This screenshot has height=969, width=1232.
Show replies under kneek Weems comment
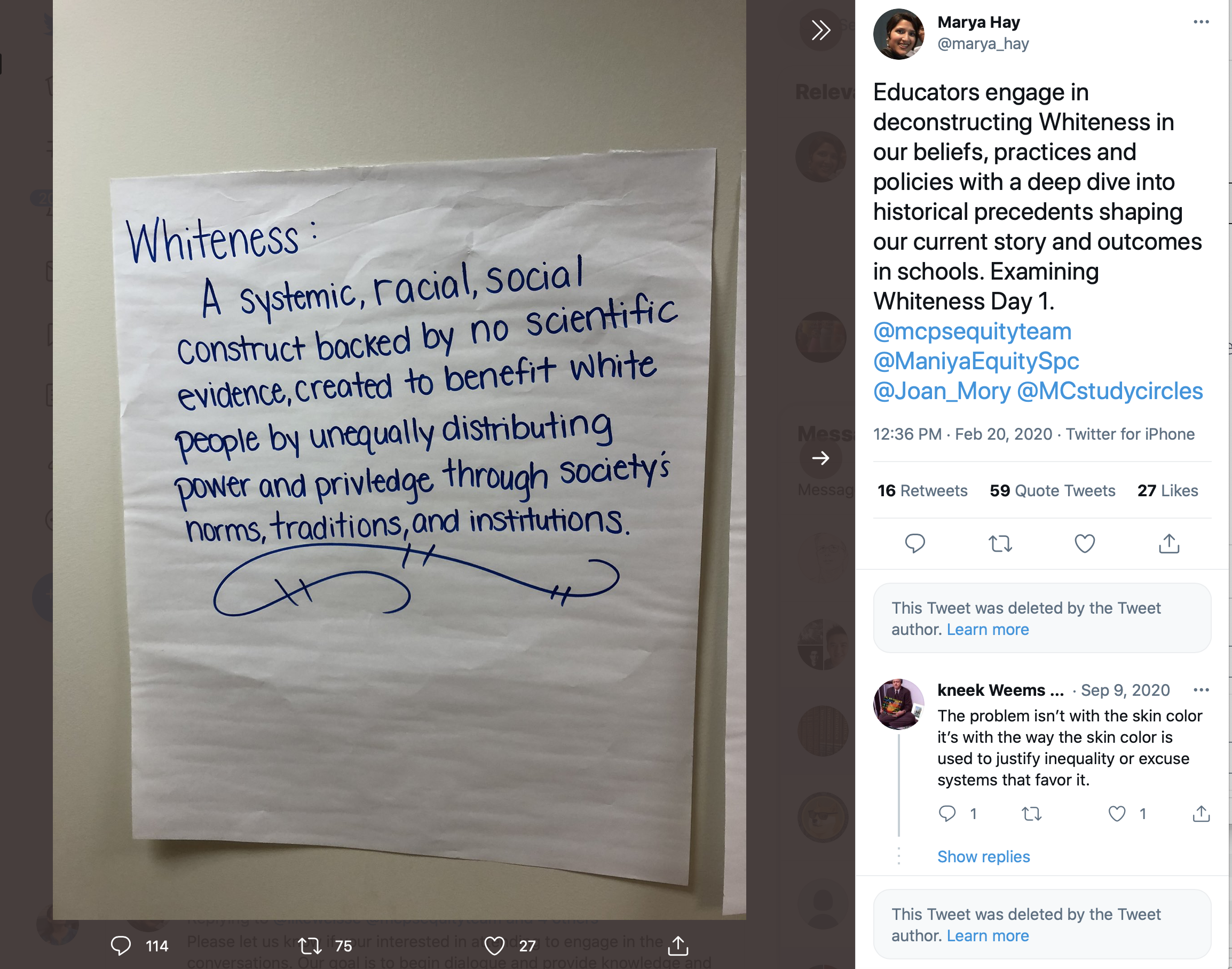(x=983, y=856)
